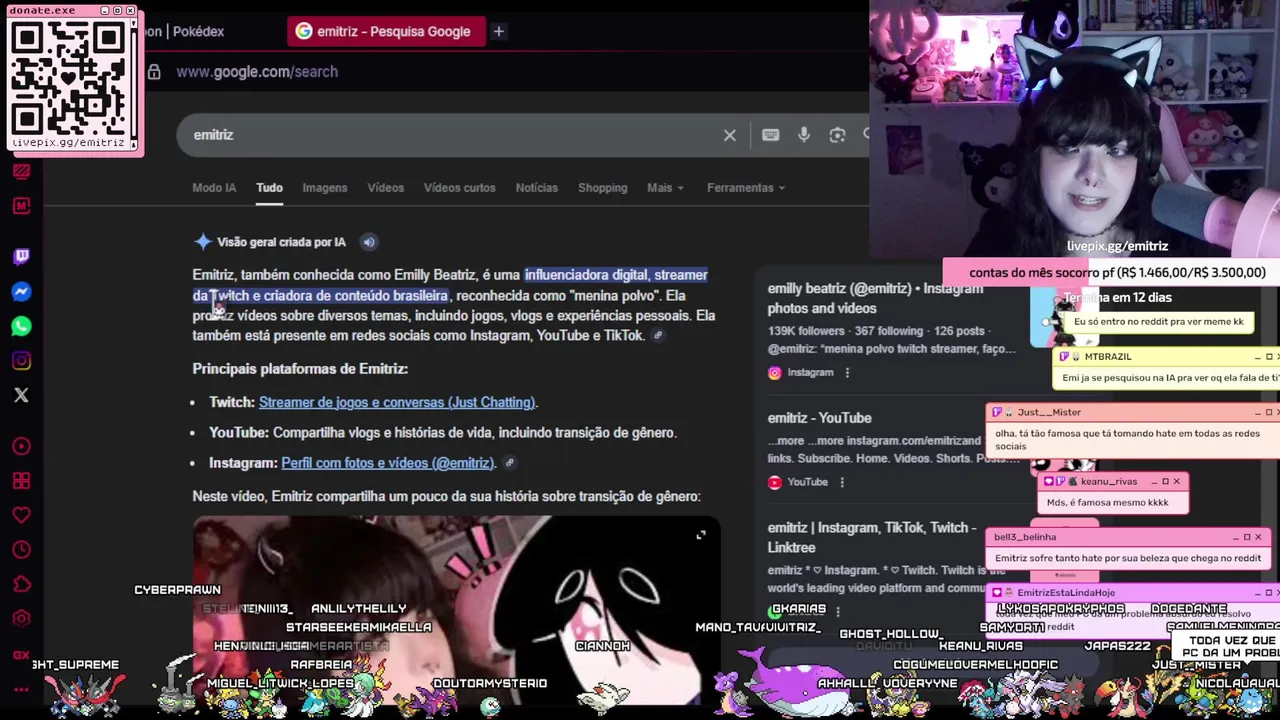This screenshot has width=1280, height=720.
Task: Switch to the Pokédex browser tab
Action: [x=187, y=31]
